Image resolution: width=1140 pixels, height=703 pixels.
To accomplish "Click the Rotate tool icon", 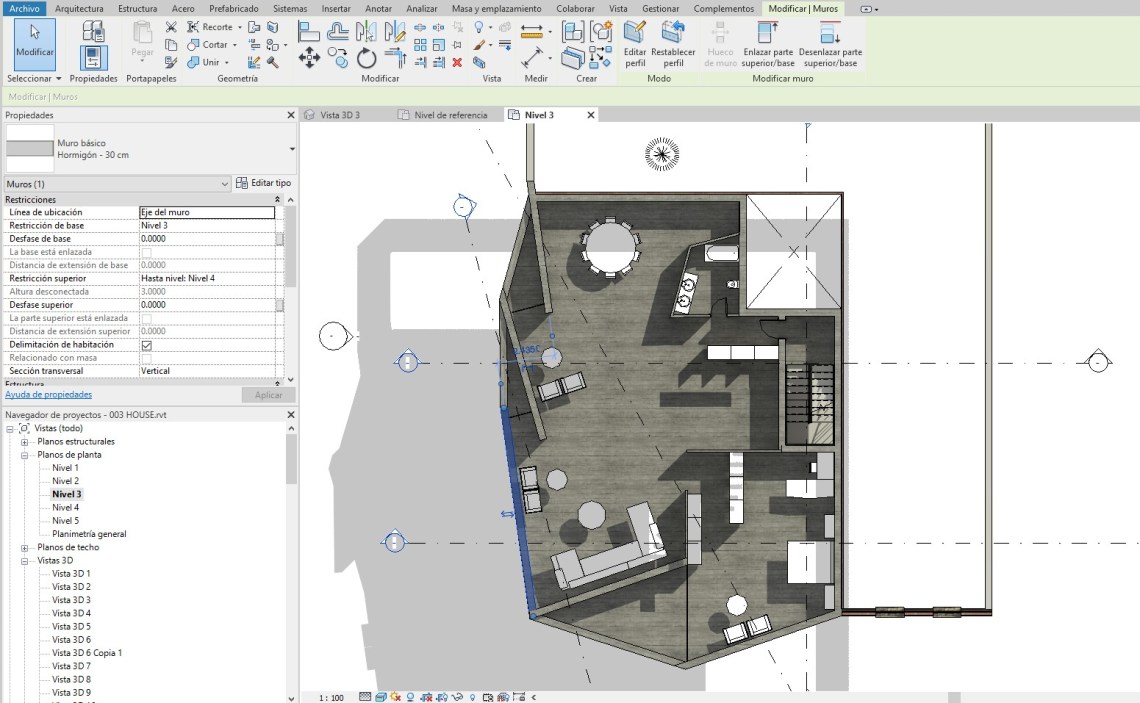I will [367, 59].
